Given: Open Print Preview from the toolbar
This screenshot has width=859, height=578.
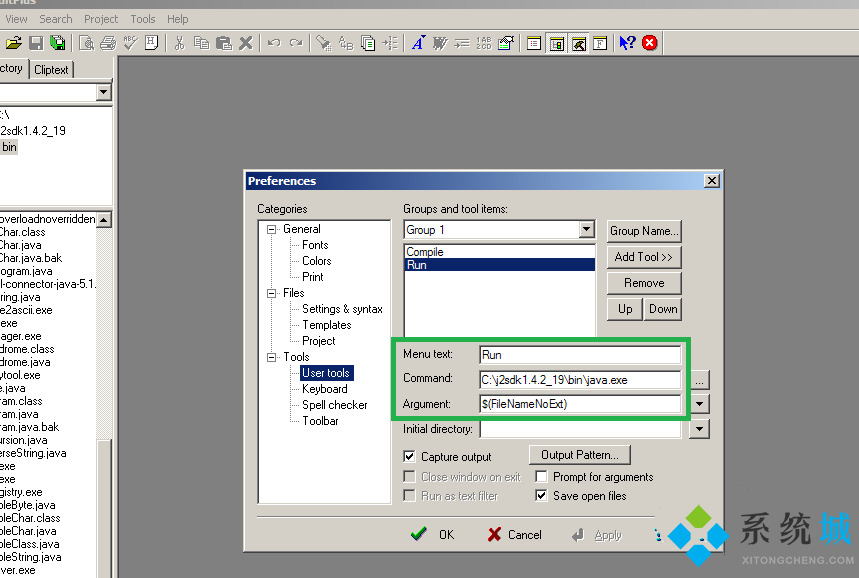Looking at the screenshot, I should (87, 42).
